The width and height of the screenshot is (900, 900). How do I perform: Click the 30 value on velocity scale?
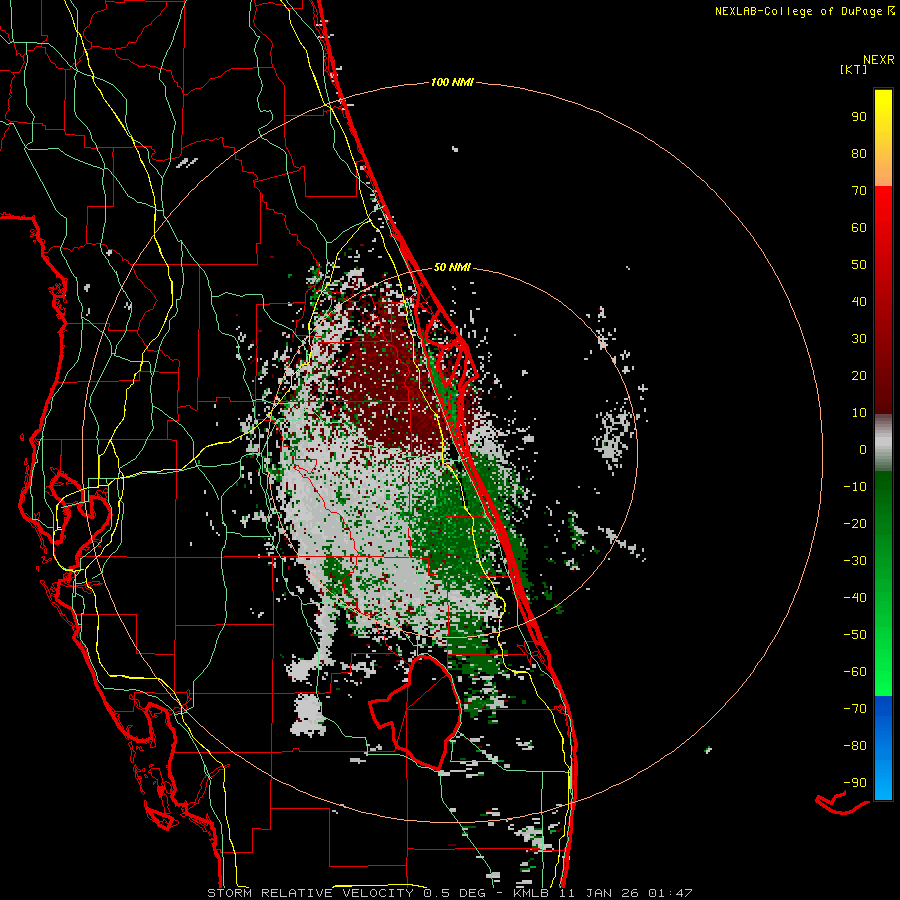tap(859, 339)
